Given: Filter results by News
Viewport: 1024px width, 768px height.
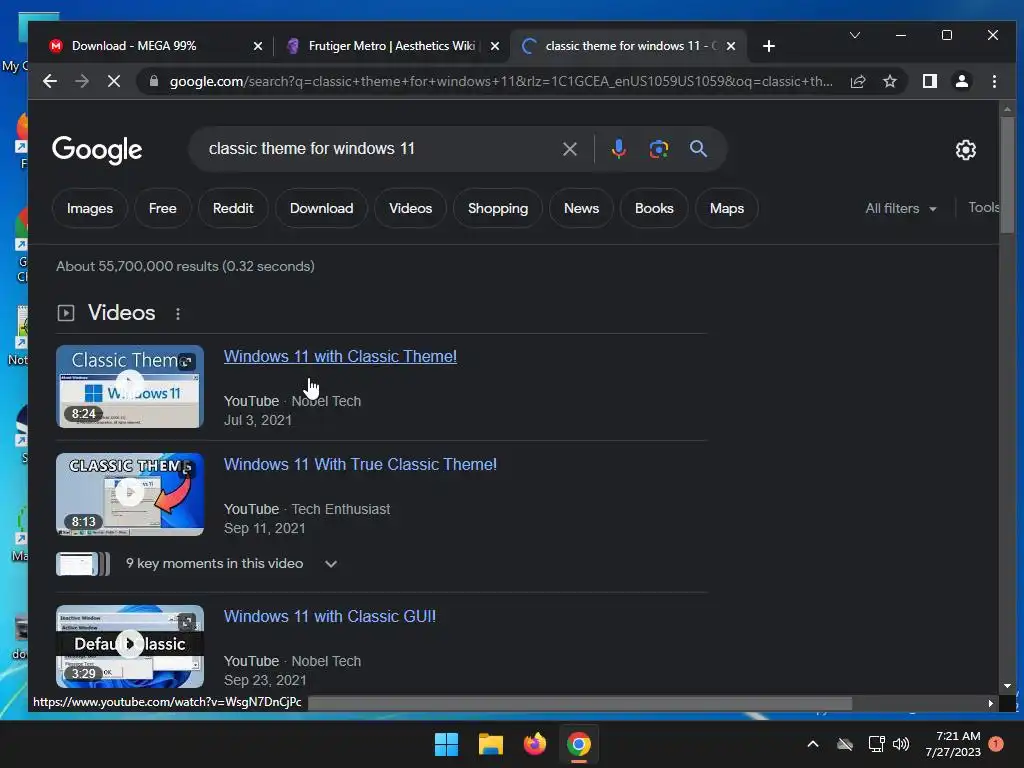Looking at the screenshot, I should pos(581,208).
